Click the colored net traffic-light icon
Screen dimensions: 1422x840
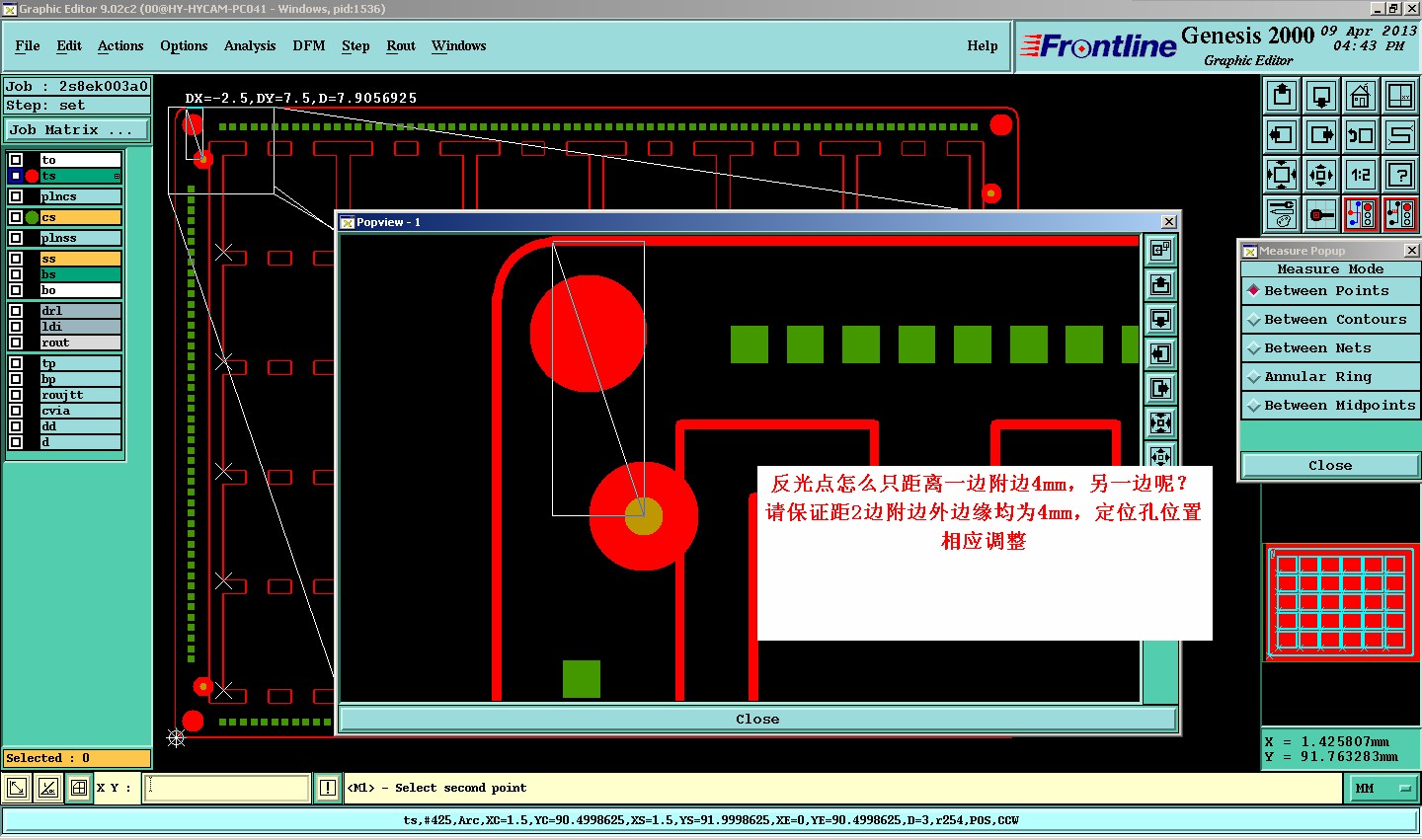1361,213
